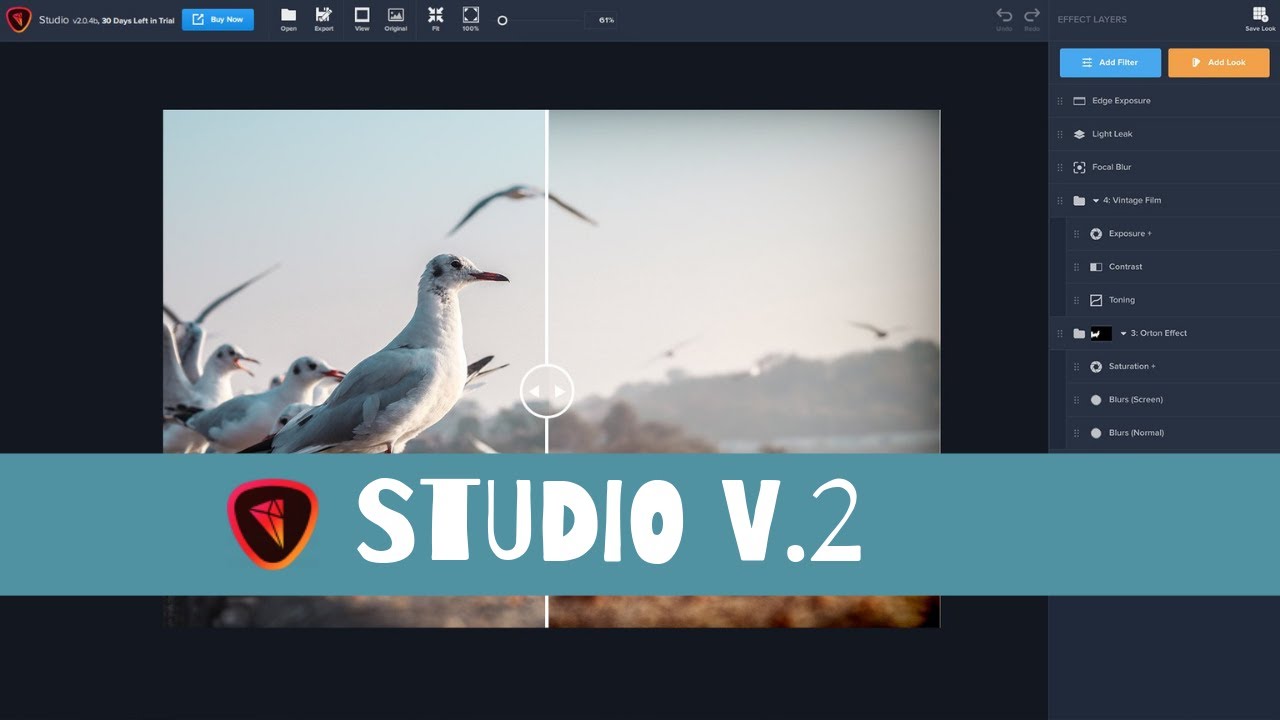1280x720 pixels.
Task: Select the "Light Leak" layer label
Action: tap(1112, 134)
